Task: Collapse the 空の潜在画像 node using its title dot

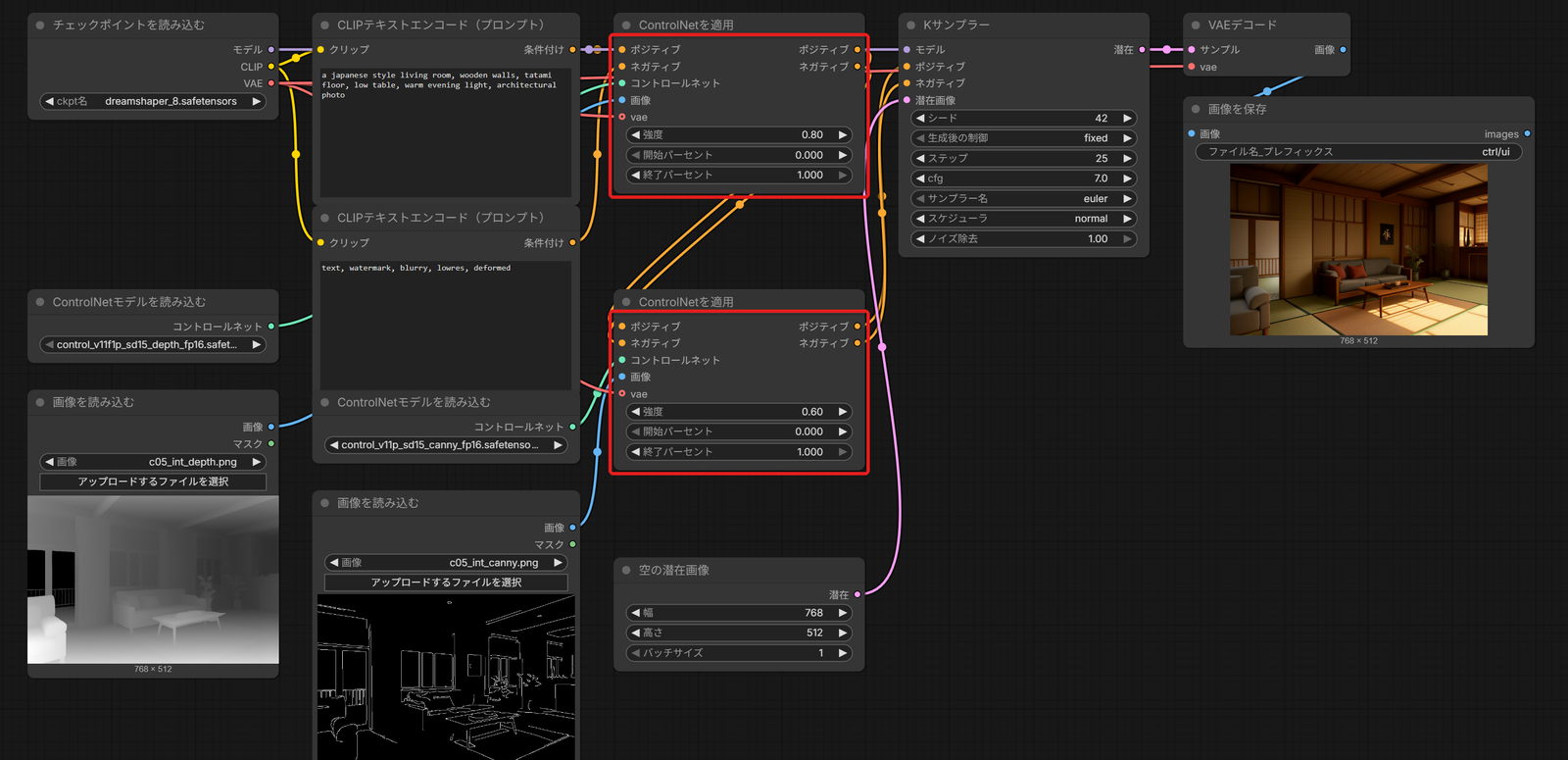Action: (626, 570)
